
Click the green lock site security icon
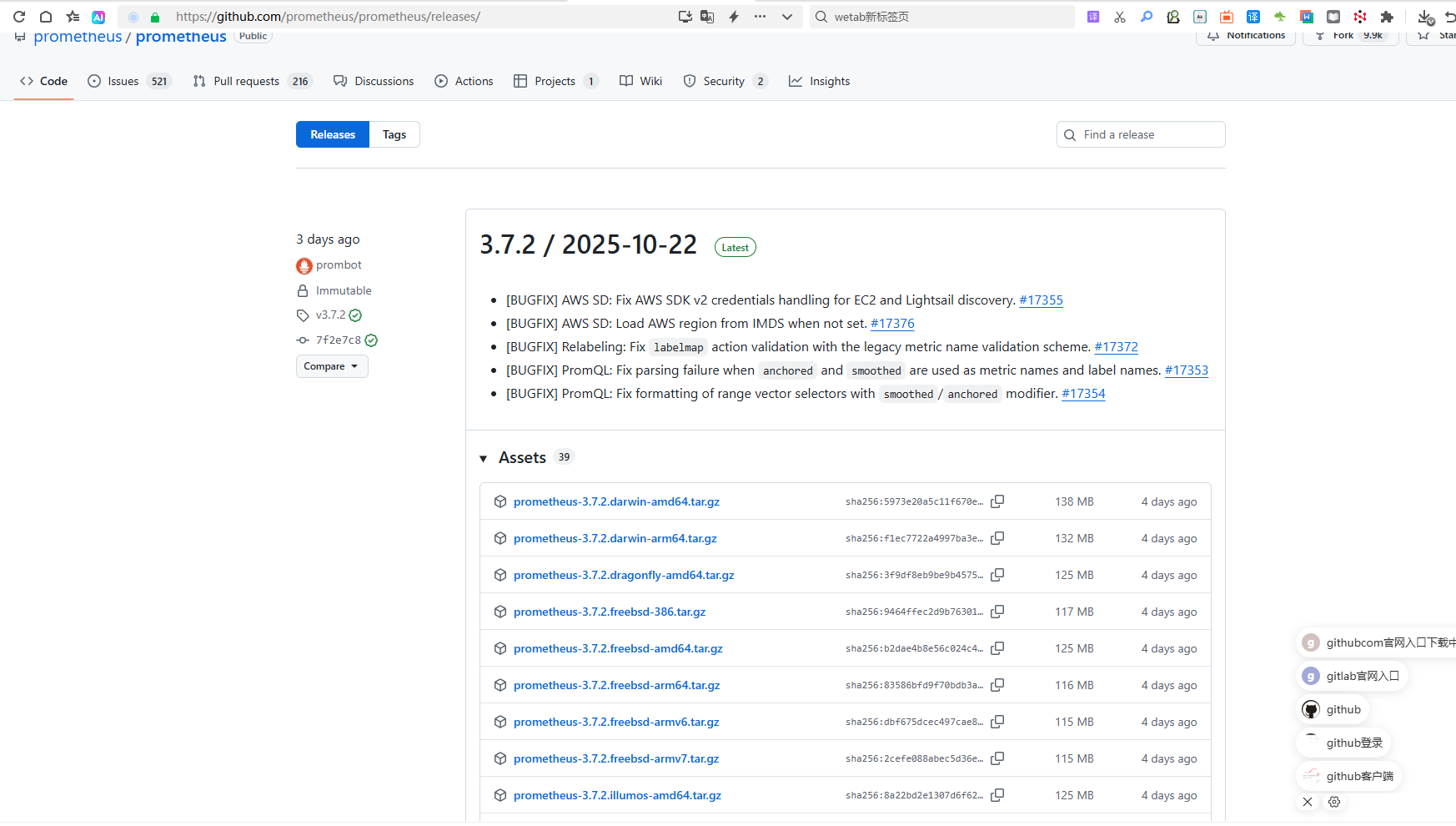pos(155,17)
